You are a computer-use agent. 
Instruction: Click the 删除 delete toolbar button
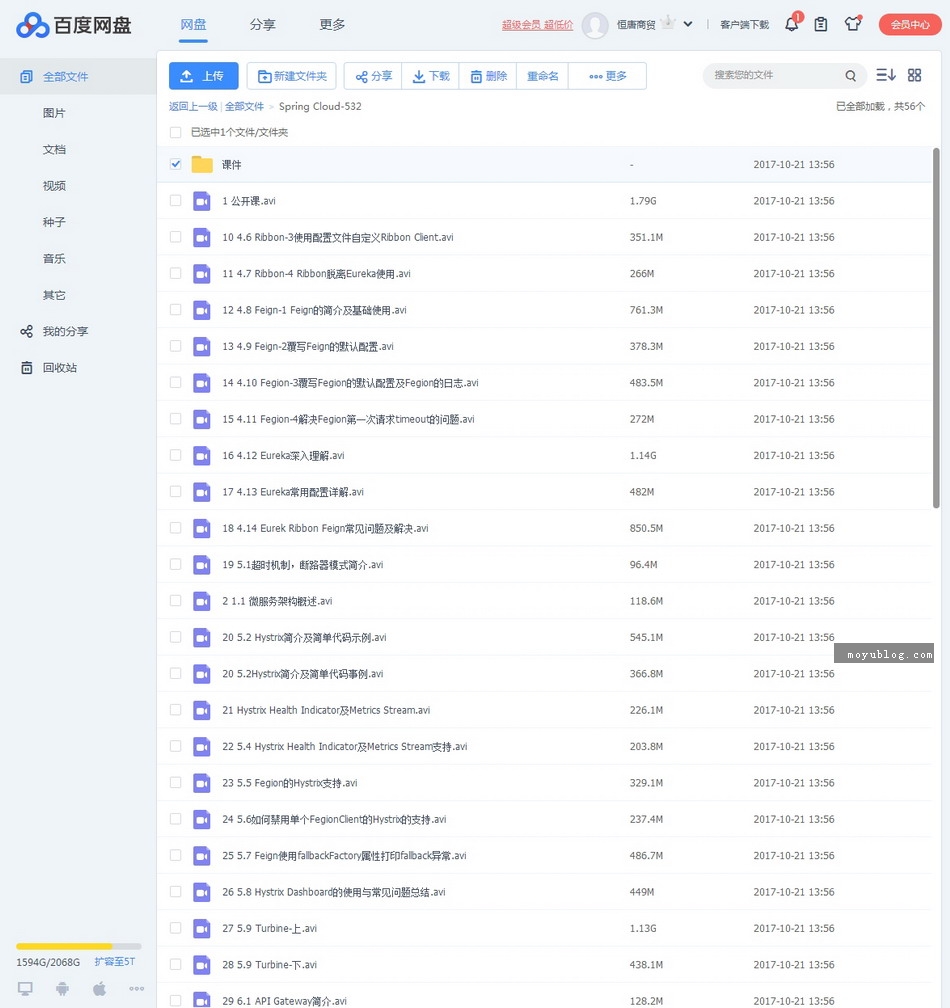tap(488, 76)
